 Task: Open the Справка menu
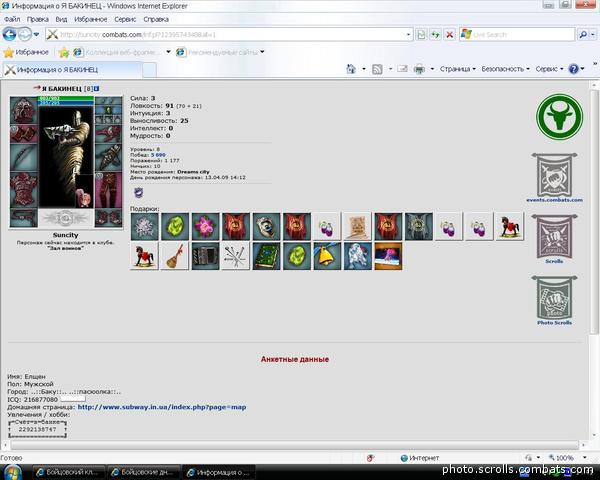point(156,19)
